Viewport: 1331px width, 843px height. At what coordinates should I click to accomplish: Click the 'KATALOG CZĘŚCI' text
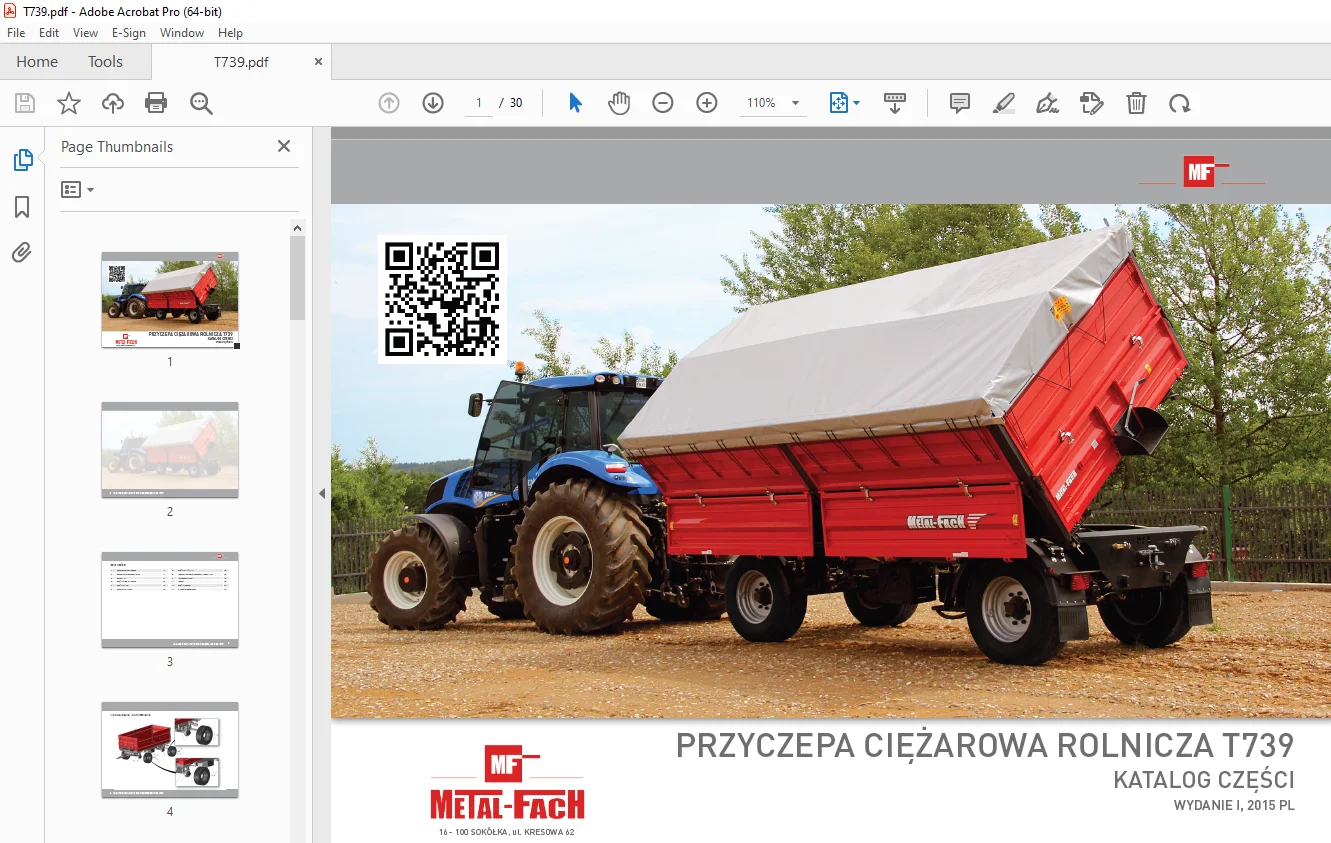1204,780
